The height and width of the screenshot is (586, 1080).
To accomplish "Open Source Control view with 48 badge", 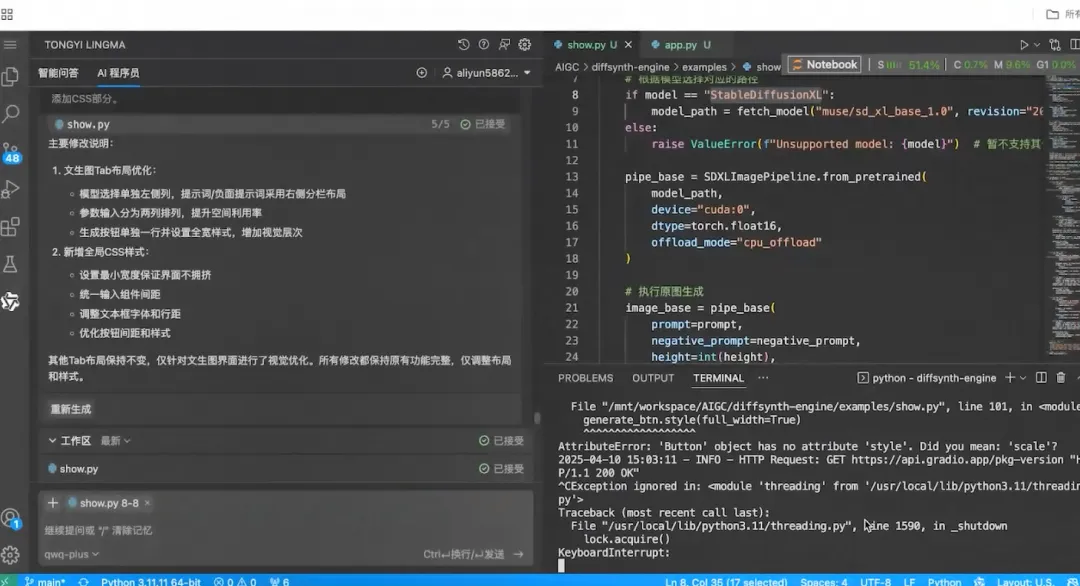I will point(11,152).
